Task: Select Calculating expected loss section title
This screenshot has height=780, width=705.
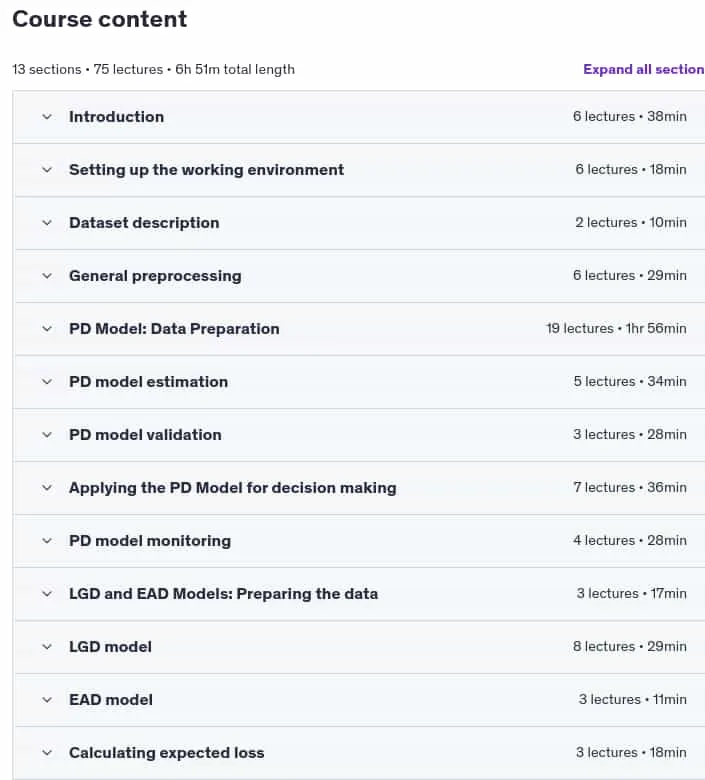Action: [x=167, y=753]
